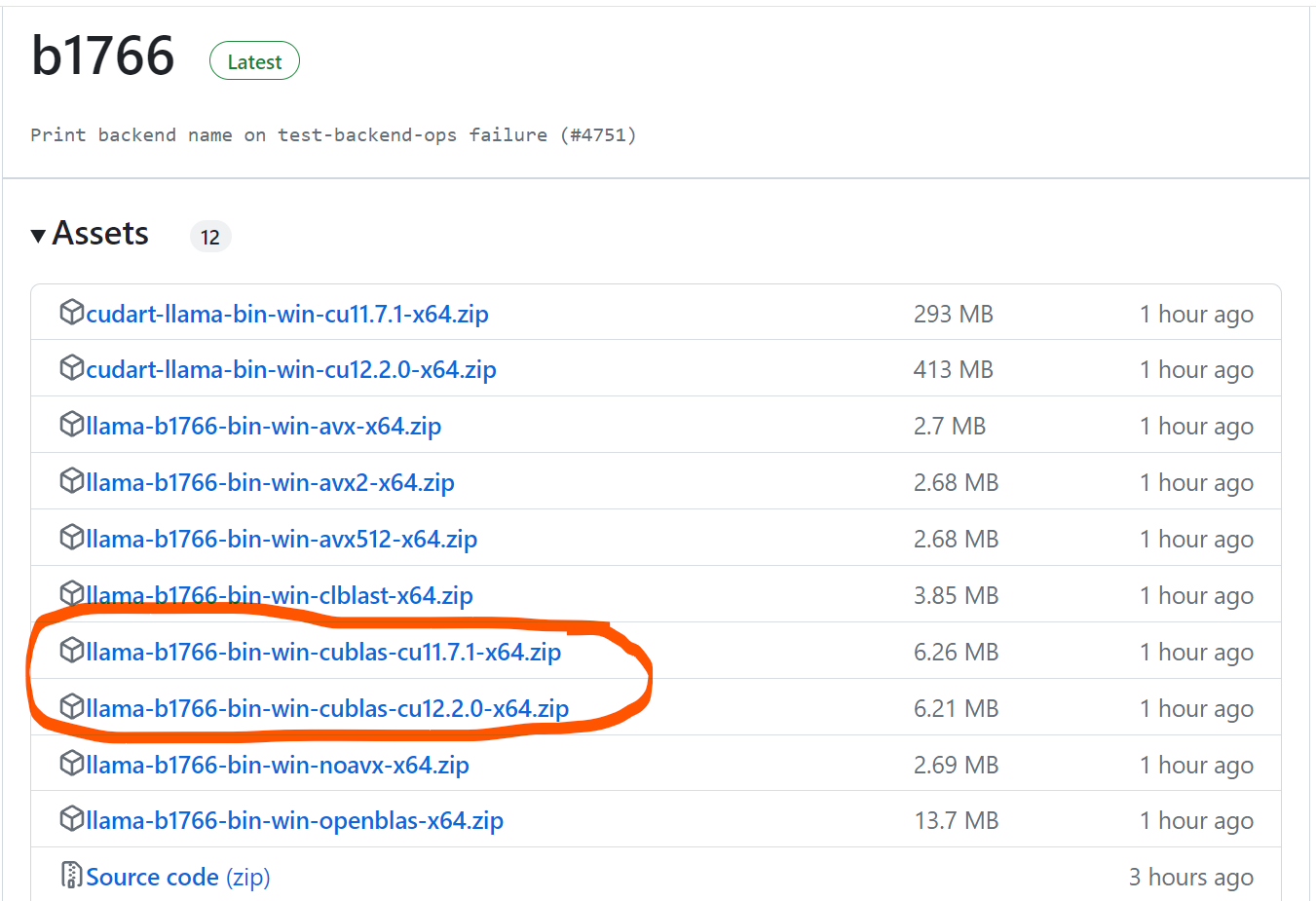The height and width of the screenshot is (901, 1316).
Task: Collapse the Assets section triangle
Action: point(38,236)
